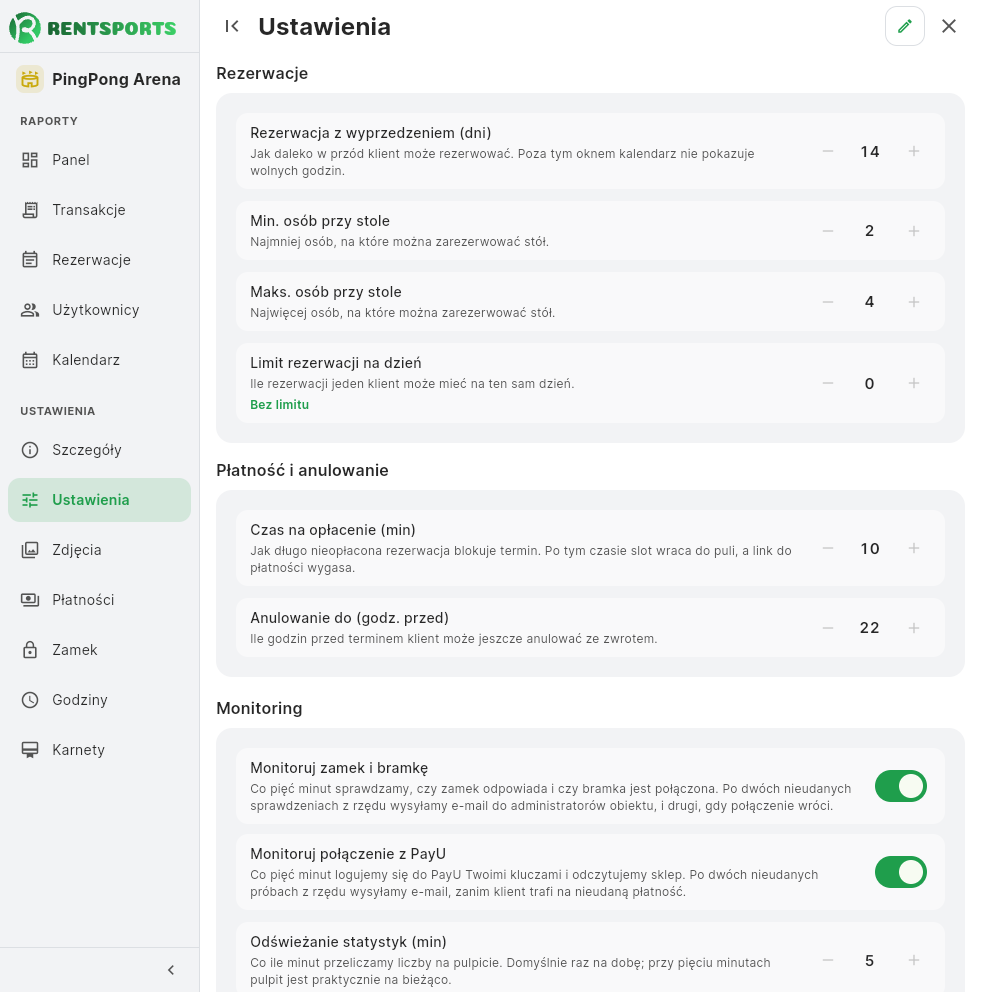The width and height of the screenshot is (981, 992).
Task: Toggle off Monitoruj połączenie z PayU
Action: point(901,872)
